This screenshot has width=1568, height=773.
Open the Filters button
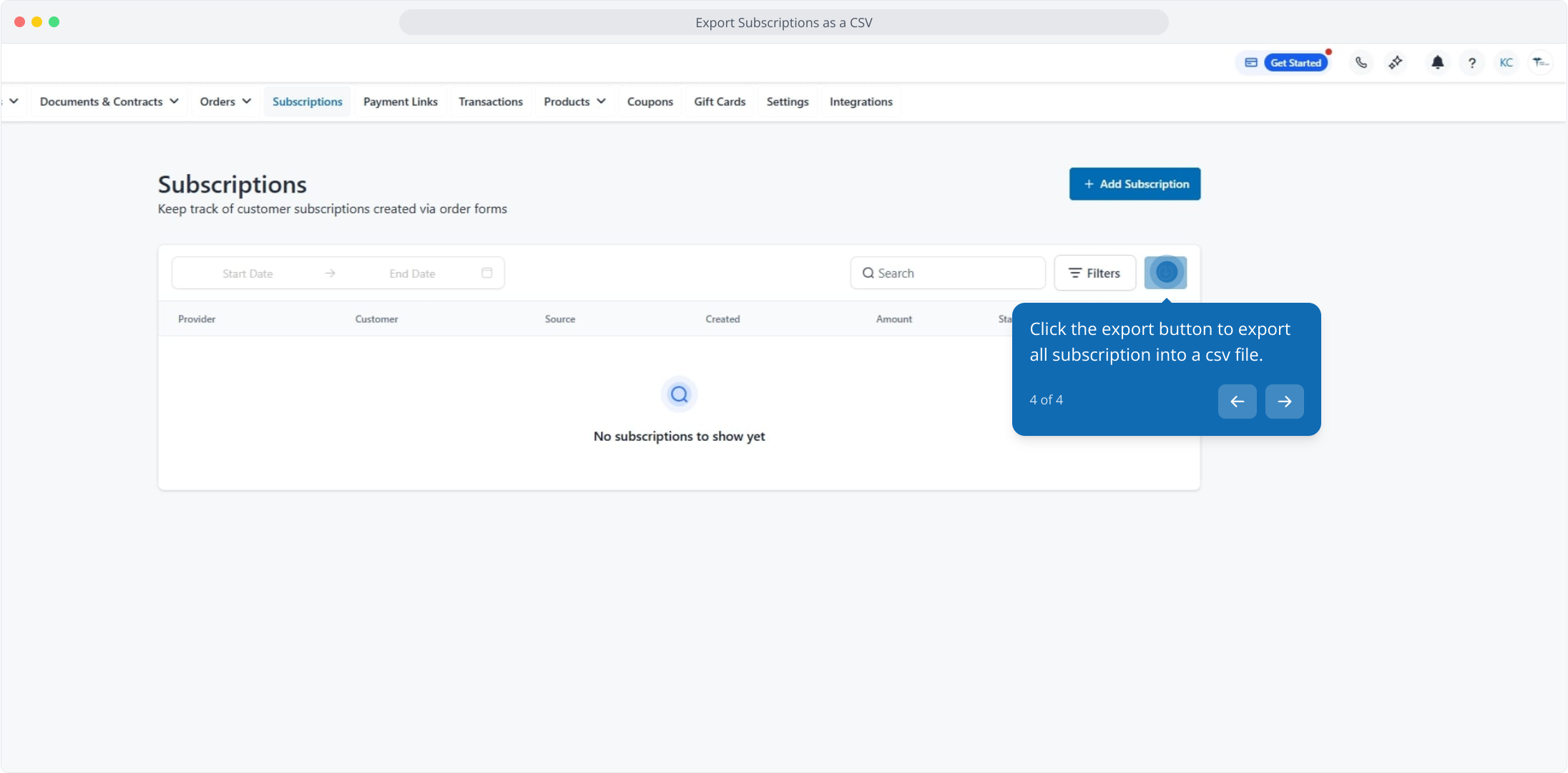tap(1094, 273)
